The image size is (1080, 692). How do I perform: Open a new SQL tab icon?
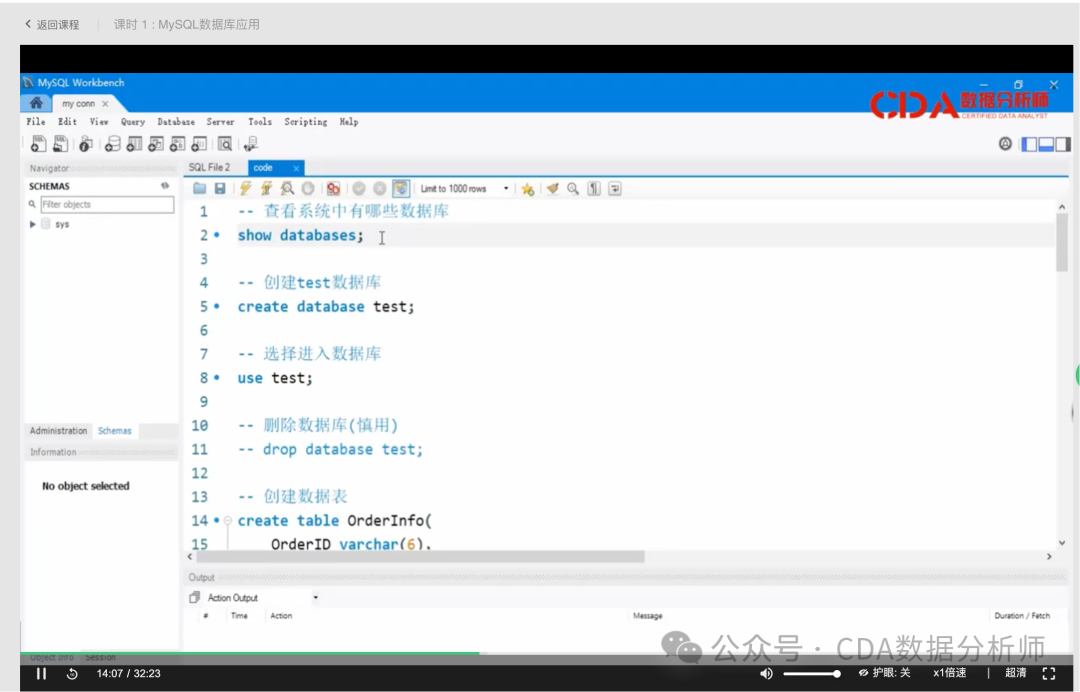pos(39,143)
